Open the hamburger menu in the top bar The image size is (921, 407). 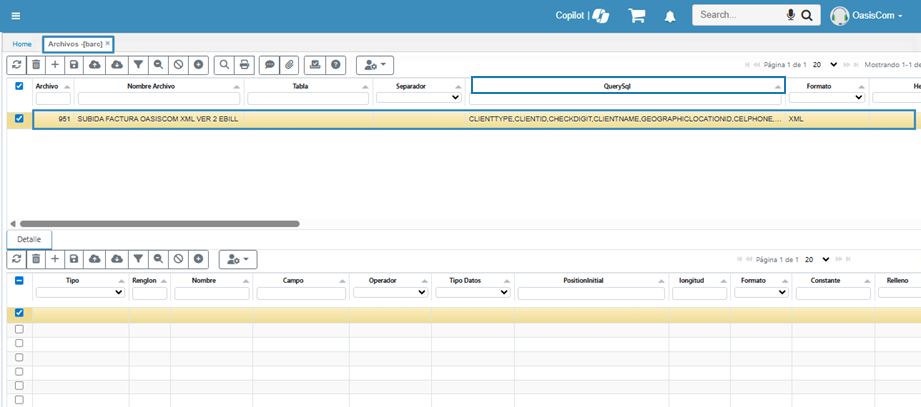(x=15, y=16)
